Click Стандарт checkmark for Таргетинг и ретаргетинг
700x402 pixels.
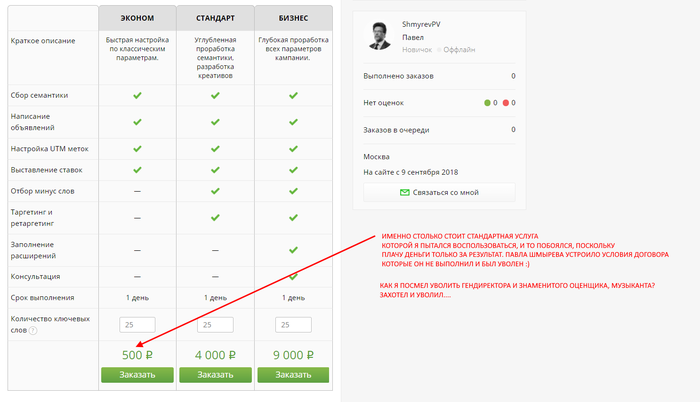pos(215,217)
